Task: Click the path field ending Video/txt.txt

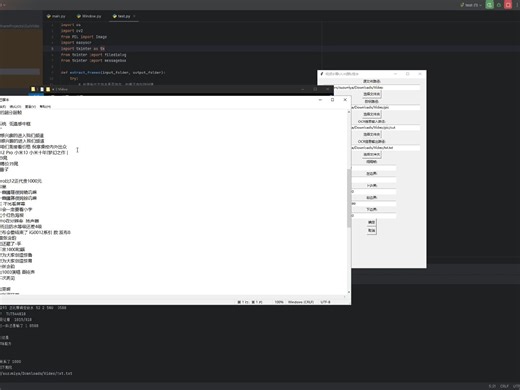Action: 386,147
